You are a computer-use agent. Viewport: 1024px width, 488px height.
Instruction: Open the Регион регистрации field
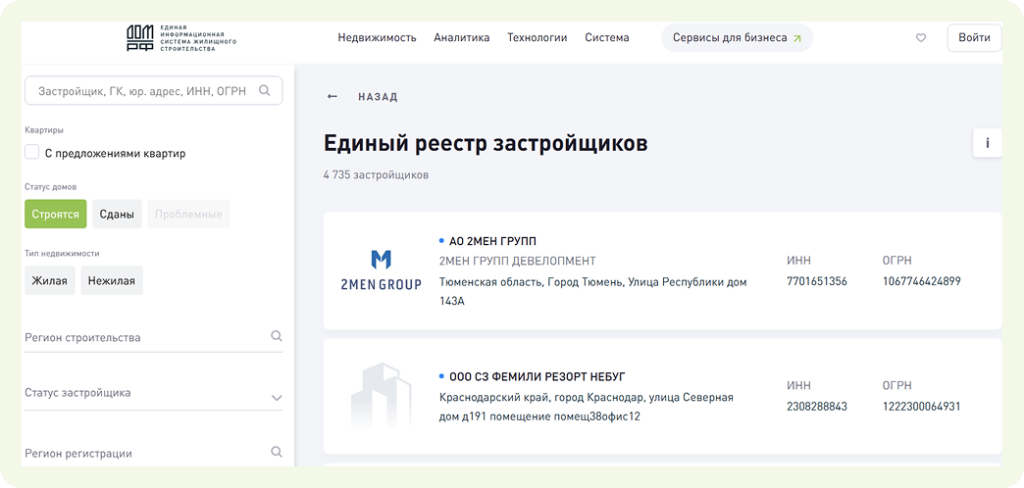point(153,453)
